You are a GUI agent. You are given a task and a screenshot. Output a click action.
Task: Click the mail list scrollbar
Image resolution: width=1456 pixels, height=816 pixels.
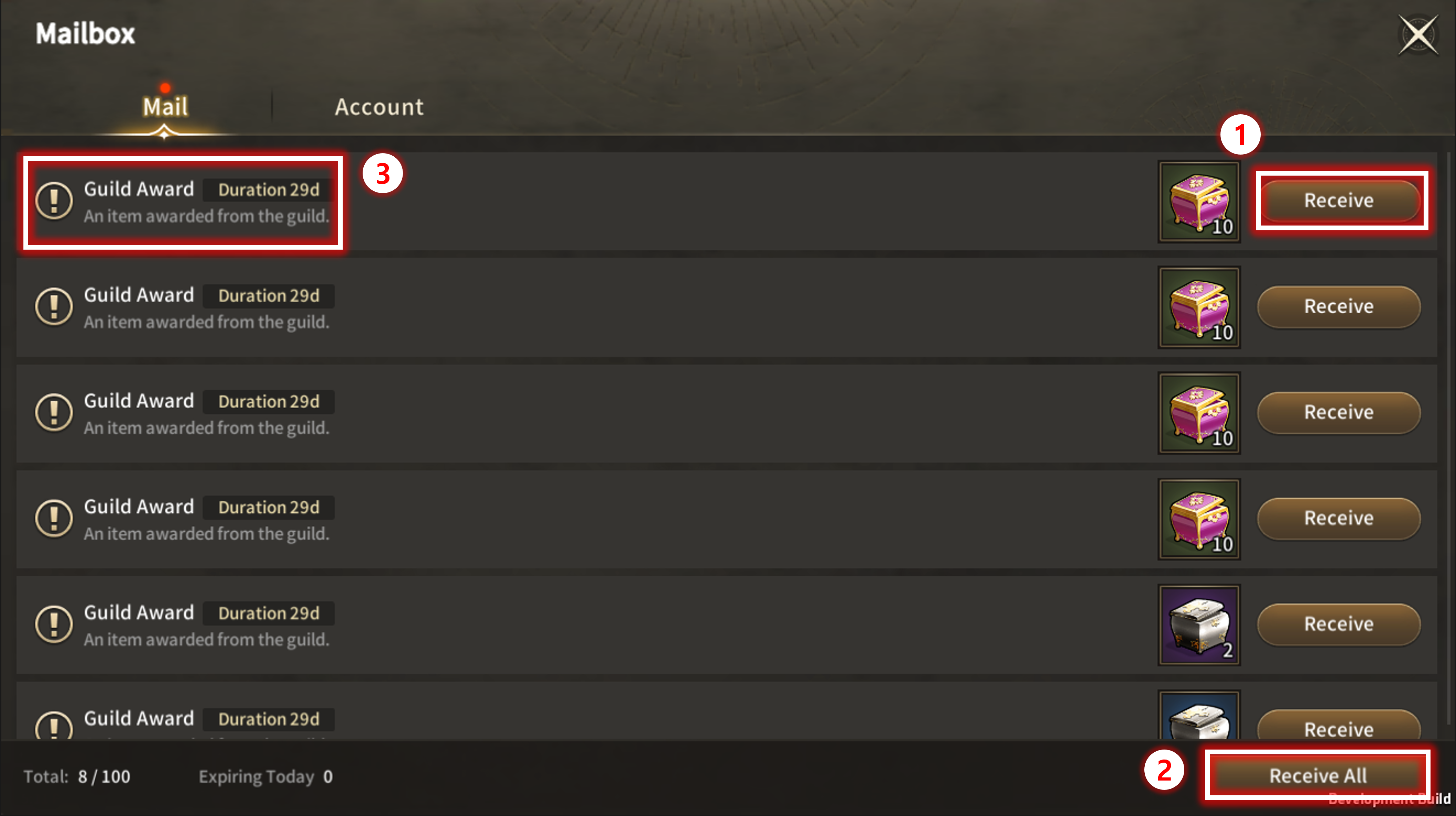point(1449,438)
